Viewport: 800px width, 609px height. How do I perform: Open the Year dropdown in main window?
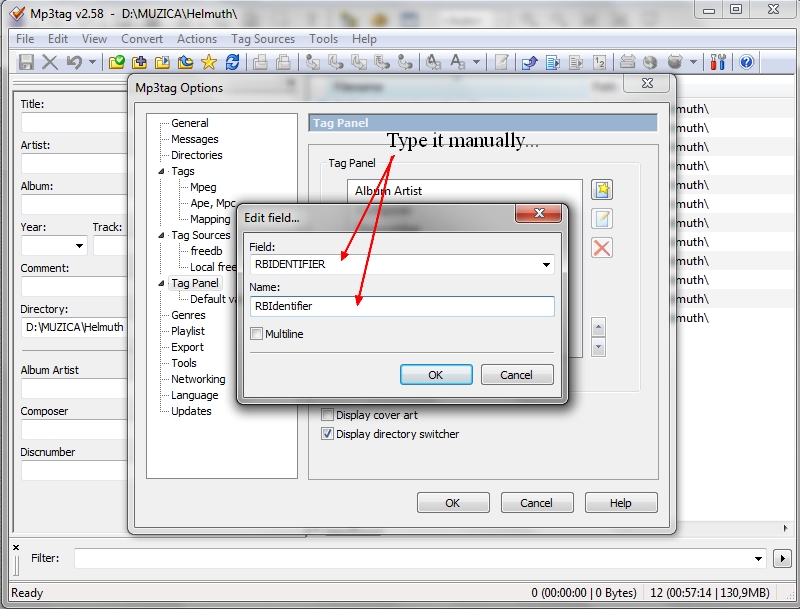pyautogui.click(x=79, y=246)
